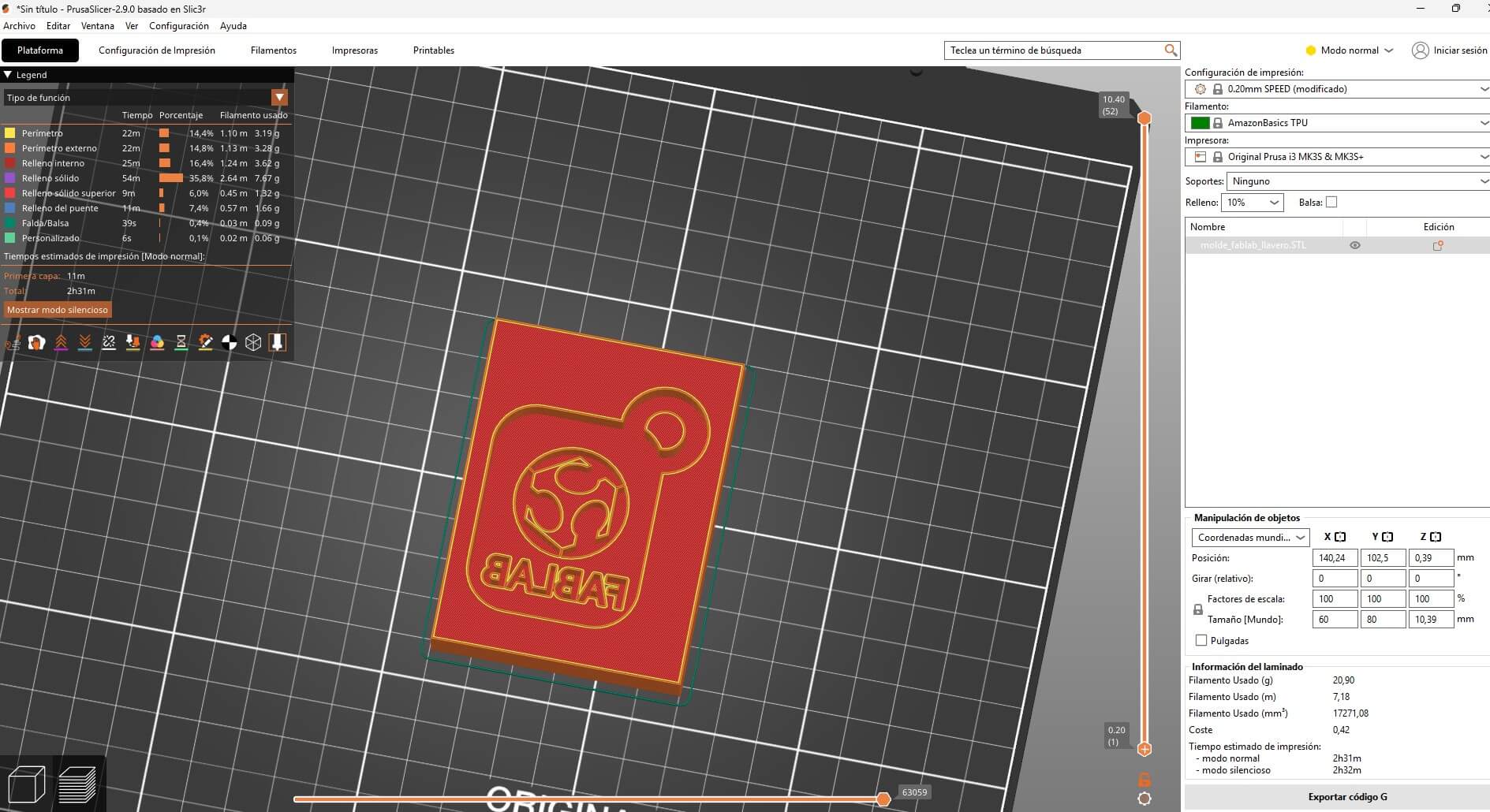Collapse the Legend panel triangle
This screenshot has width=1490, height=812.
(x=8, y=75)
